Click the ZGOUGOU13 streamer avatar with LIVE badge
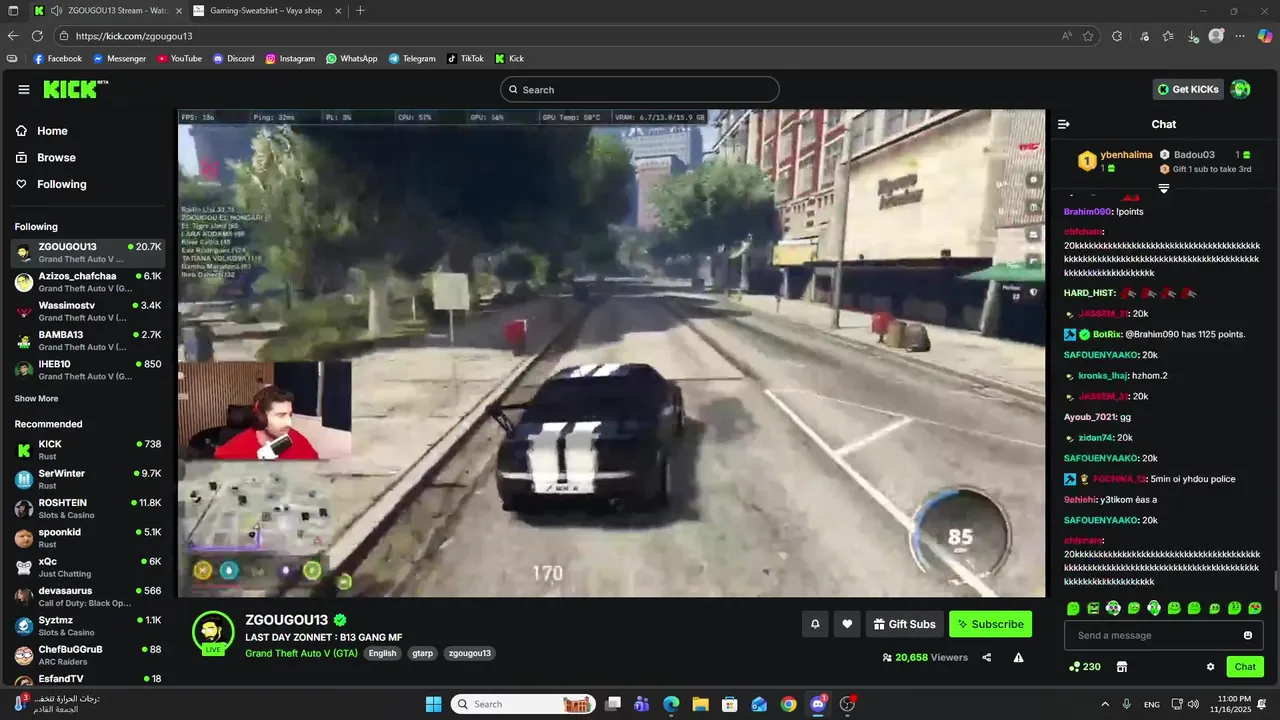 point(213,632)
